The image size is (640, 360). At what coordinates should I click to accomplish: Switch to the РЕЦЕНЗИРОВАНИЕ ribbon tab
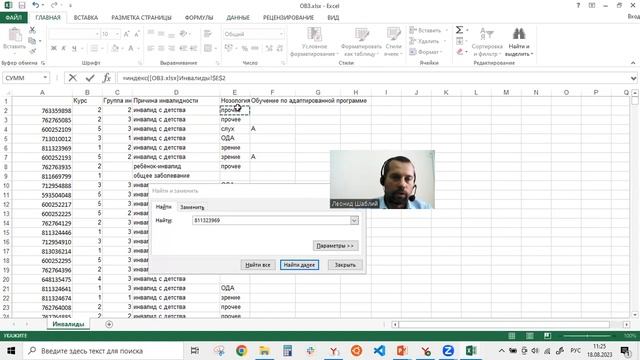(x=288, y=18)
